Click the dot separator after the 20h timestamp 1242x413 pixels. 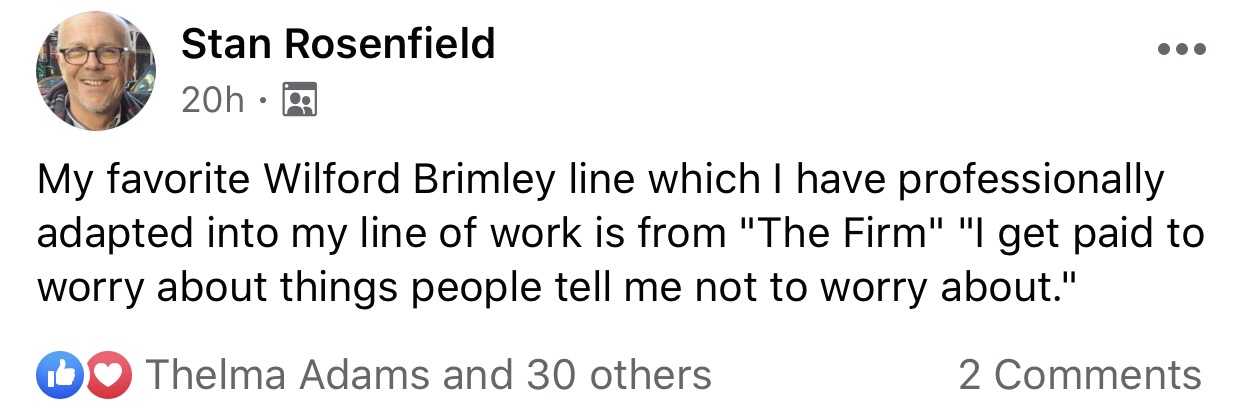(x=264, y=100)
